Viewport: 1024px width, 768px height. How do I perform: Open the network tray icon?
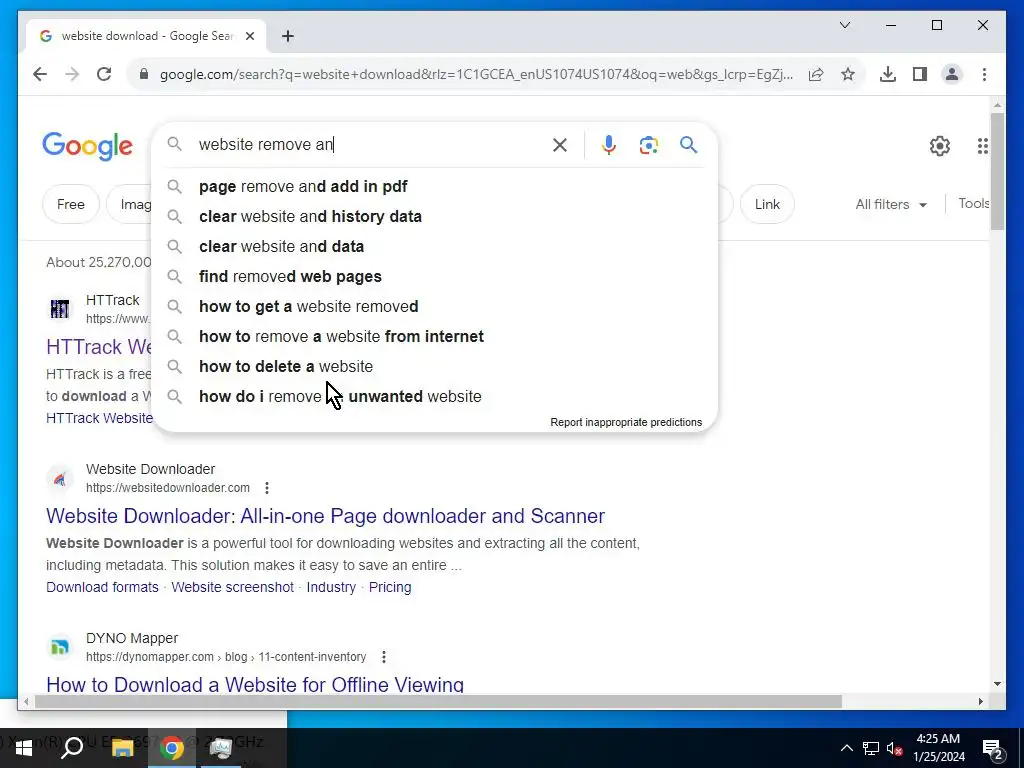(871, 748)
